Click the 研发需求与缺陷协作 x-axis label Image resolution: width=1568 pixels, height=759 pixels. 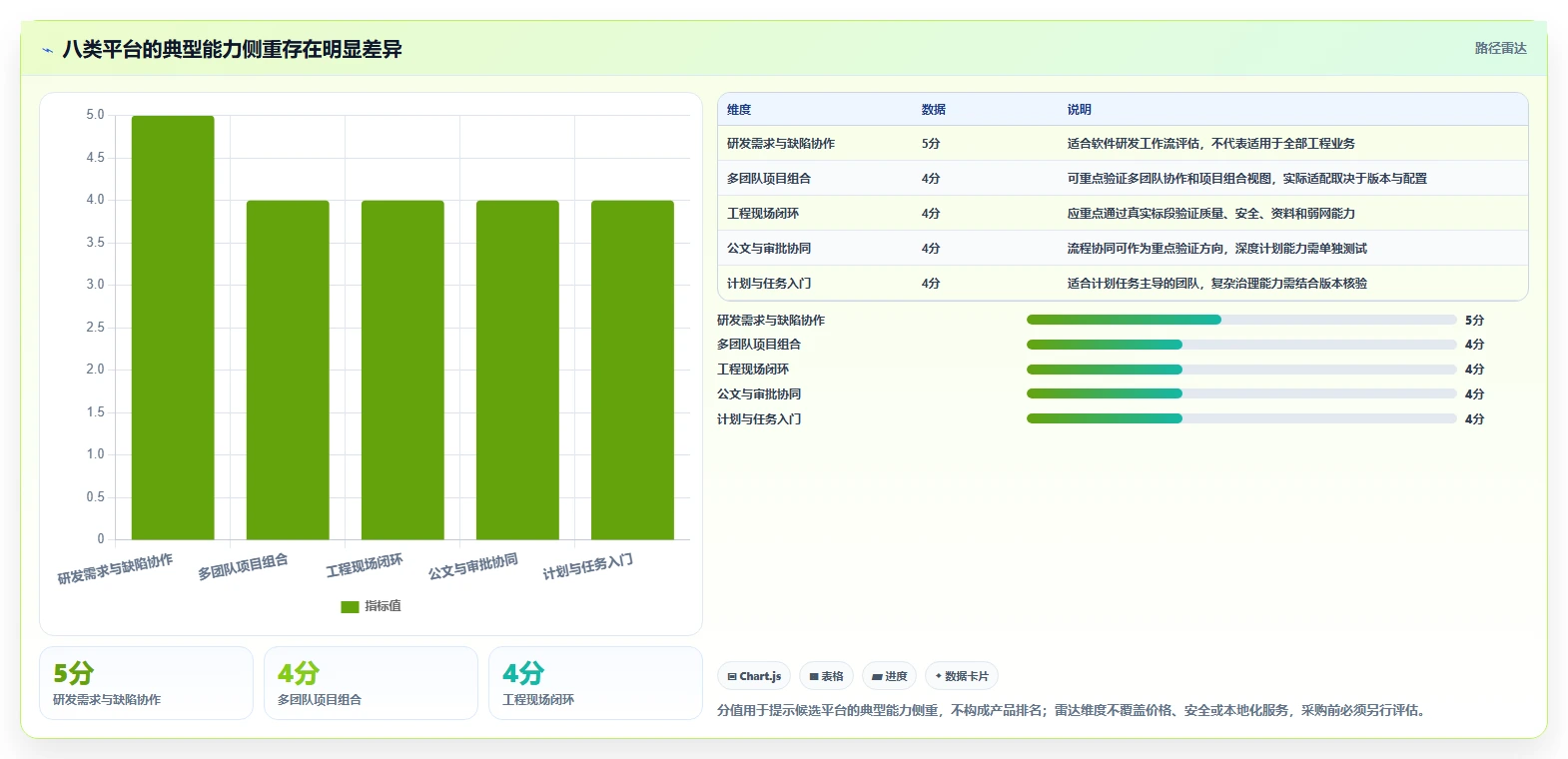115,569
